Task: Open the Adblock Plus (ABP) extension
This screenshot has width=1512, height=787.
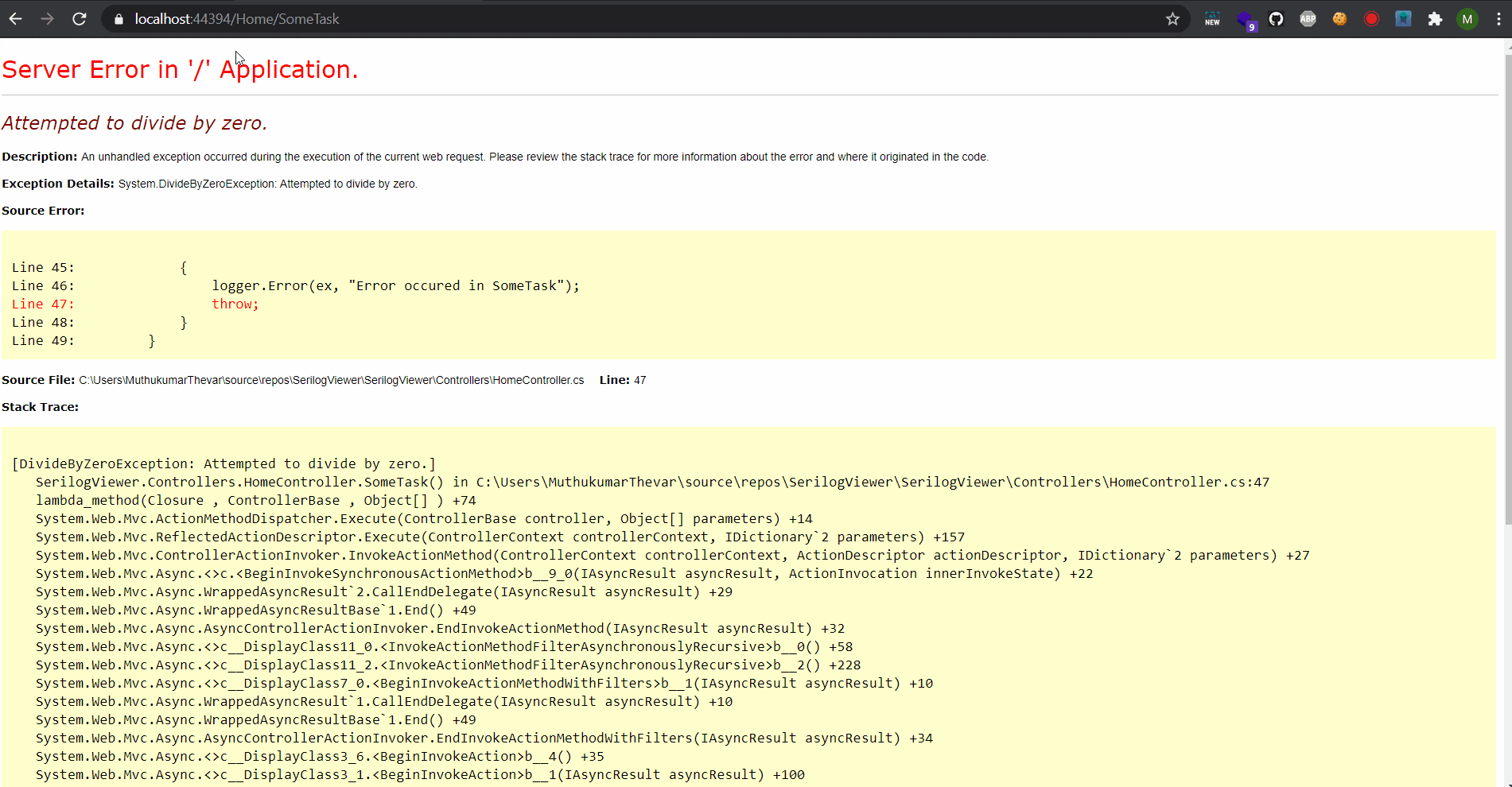Action: tap(1308, 19)
